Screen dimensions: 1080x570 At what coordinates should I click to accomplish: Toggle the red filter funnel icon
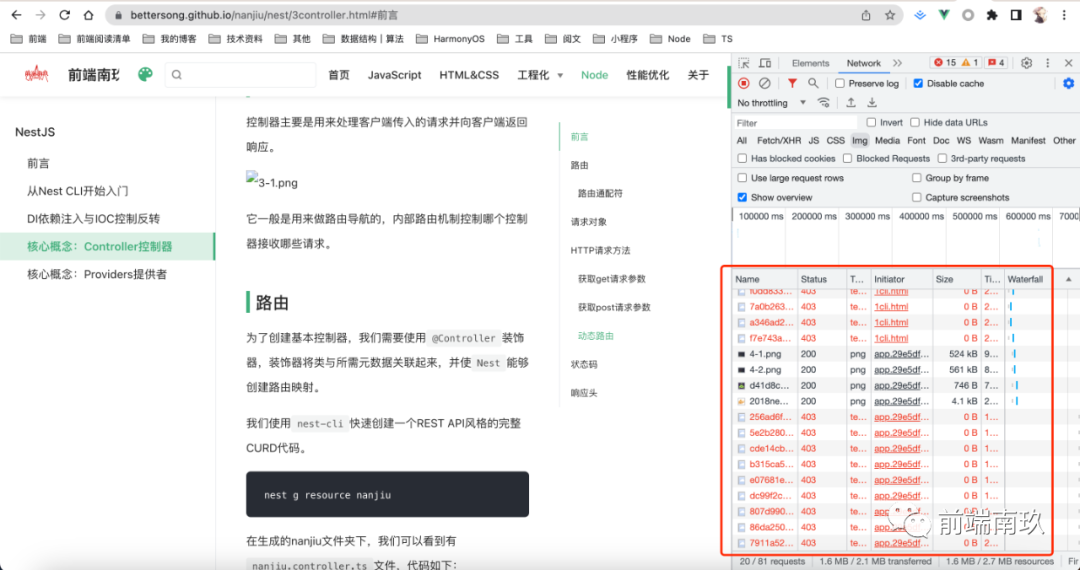point(792,83)
